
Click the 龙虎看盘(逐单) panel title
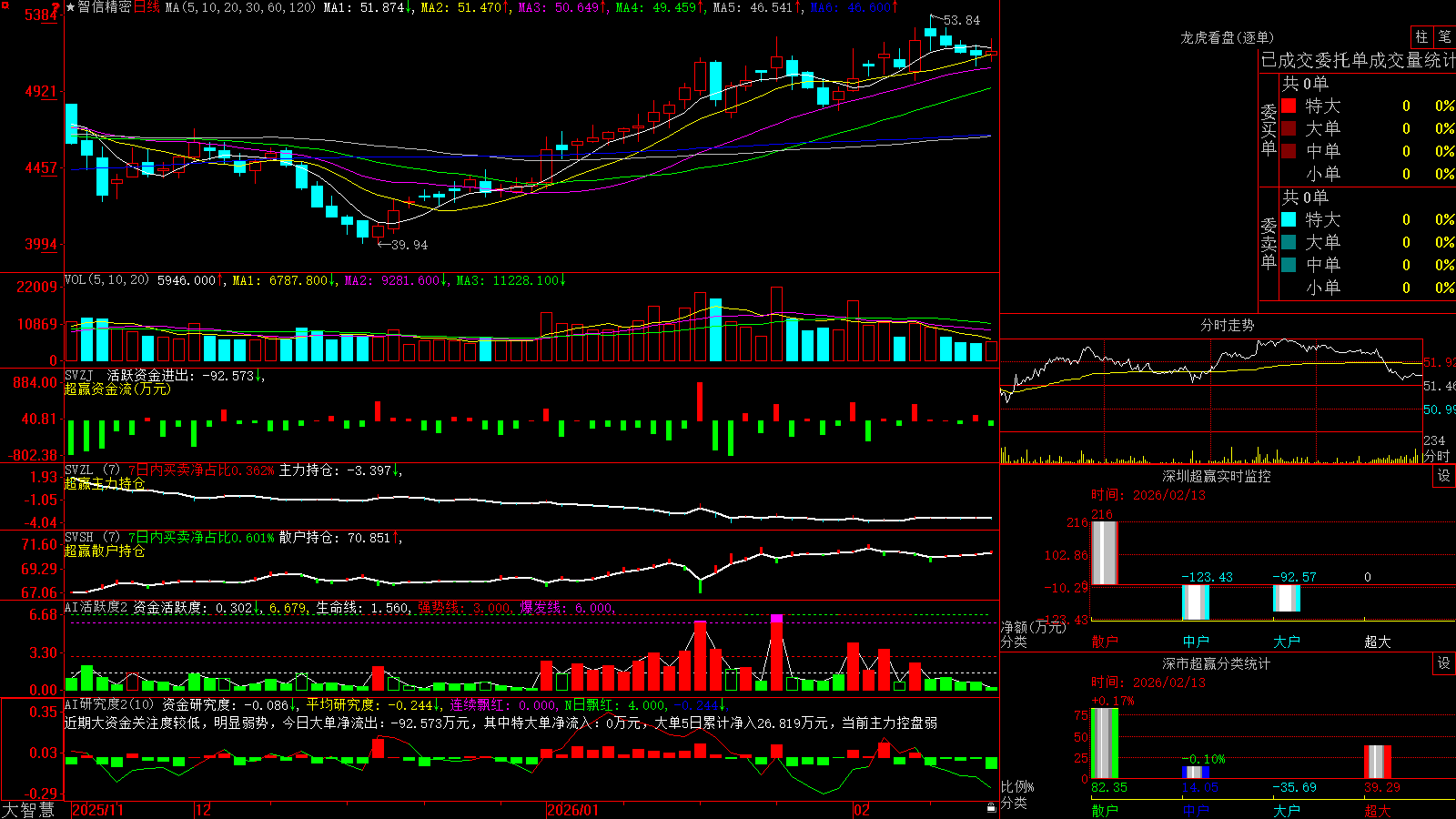tap(1227, 37)
